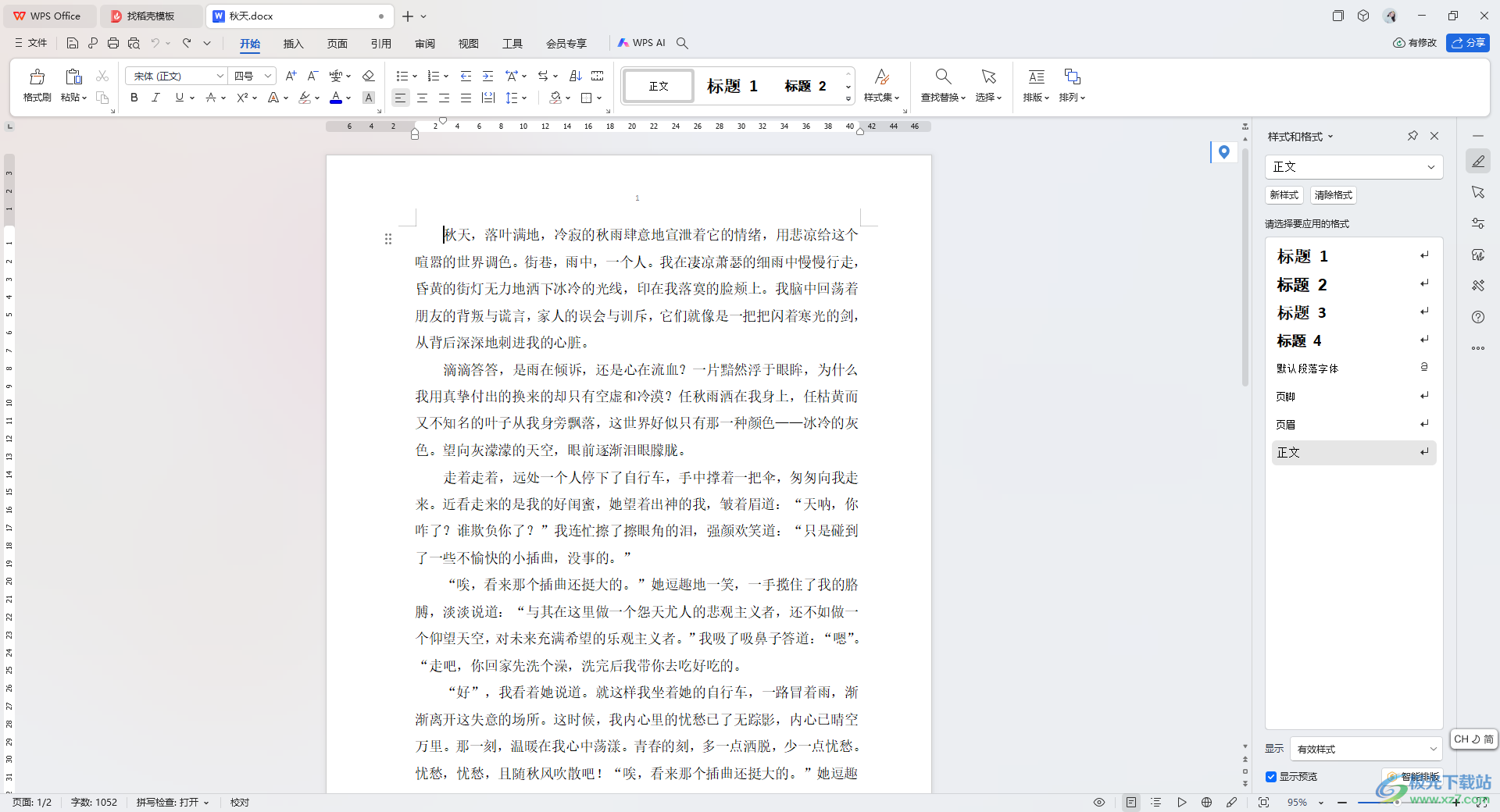The image size is (1500, 812).
Task: Click the Select (选择) cursor icon
Action: point(988,77)
